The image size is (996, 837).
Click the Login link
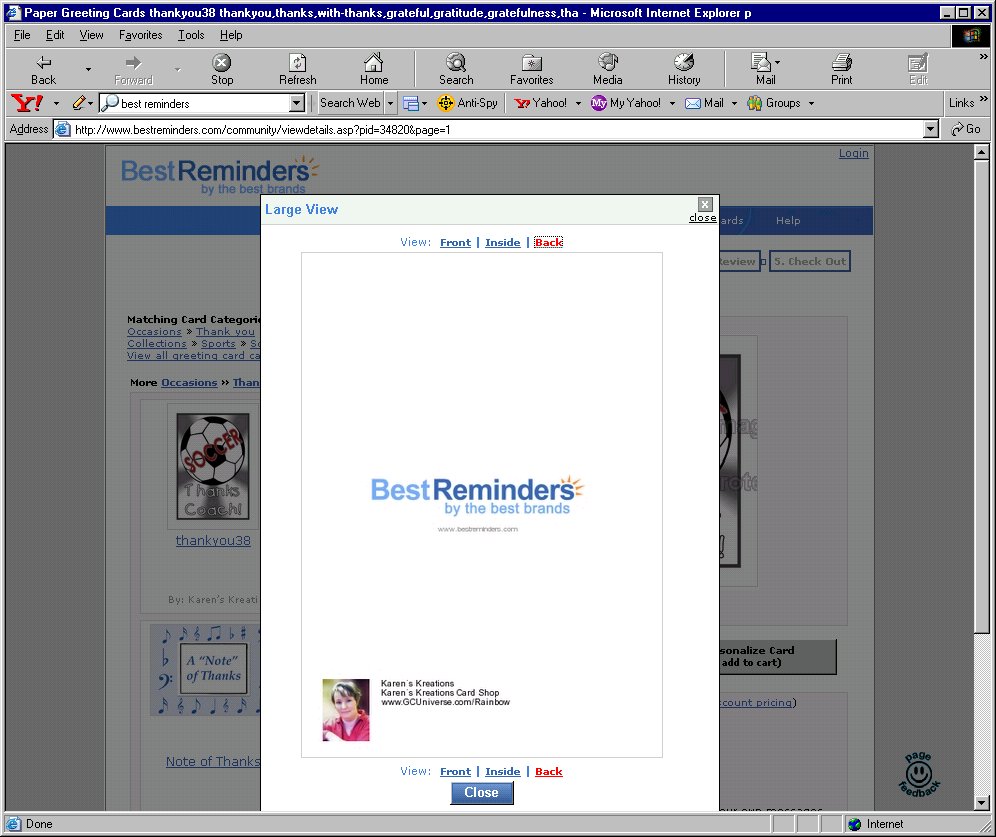pyautogui.click(x=853, y=153)
